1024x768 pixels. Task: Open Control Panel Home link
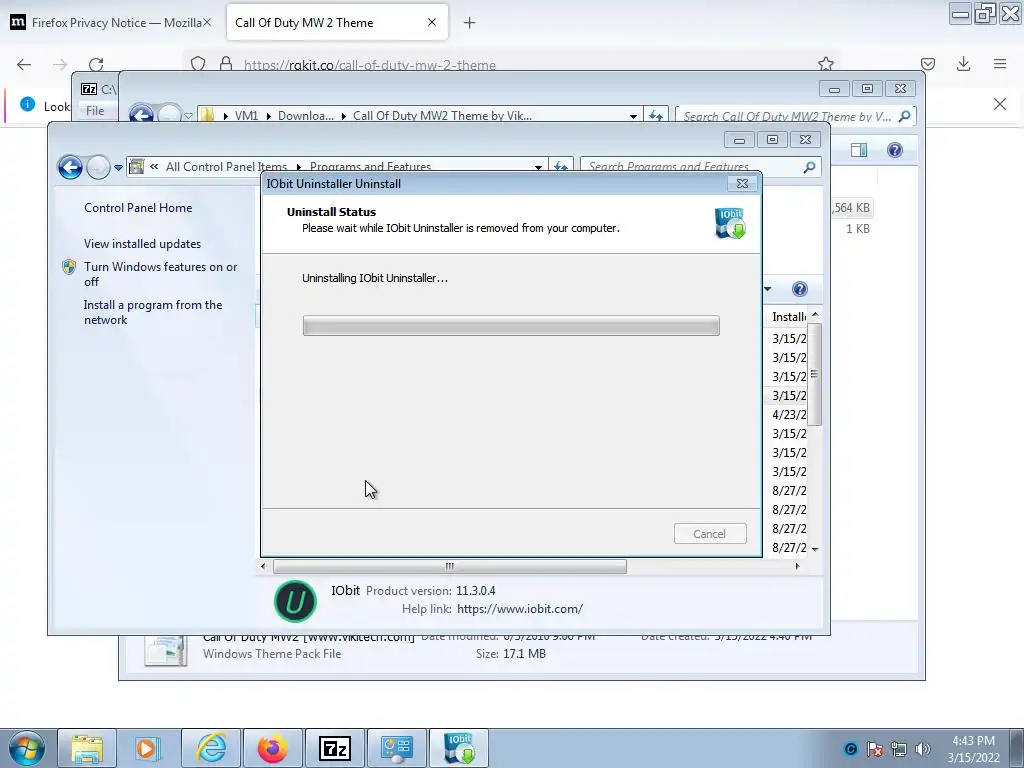(x=138, y=208)
